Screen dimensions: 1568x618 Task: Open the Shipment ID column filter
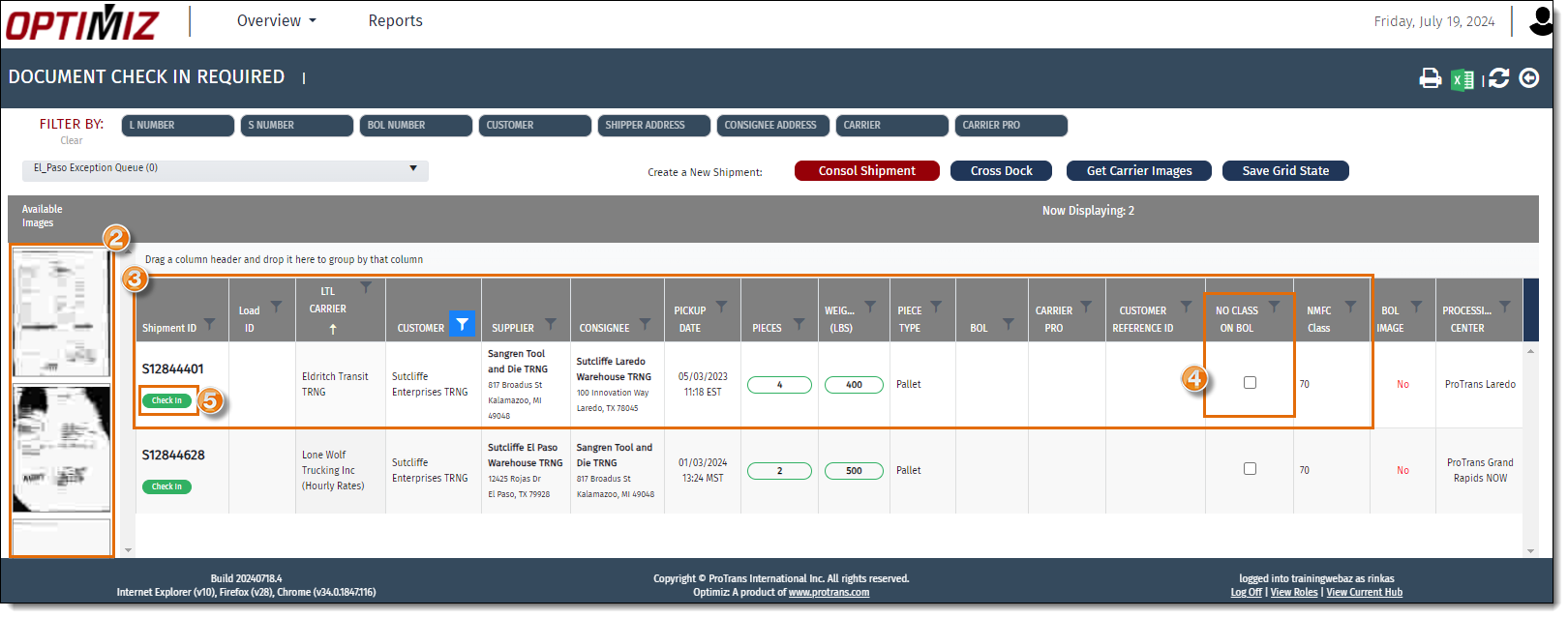click(x=209, y=324)
